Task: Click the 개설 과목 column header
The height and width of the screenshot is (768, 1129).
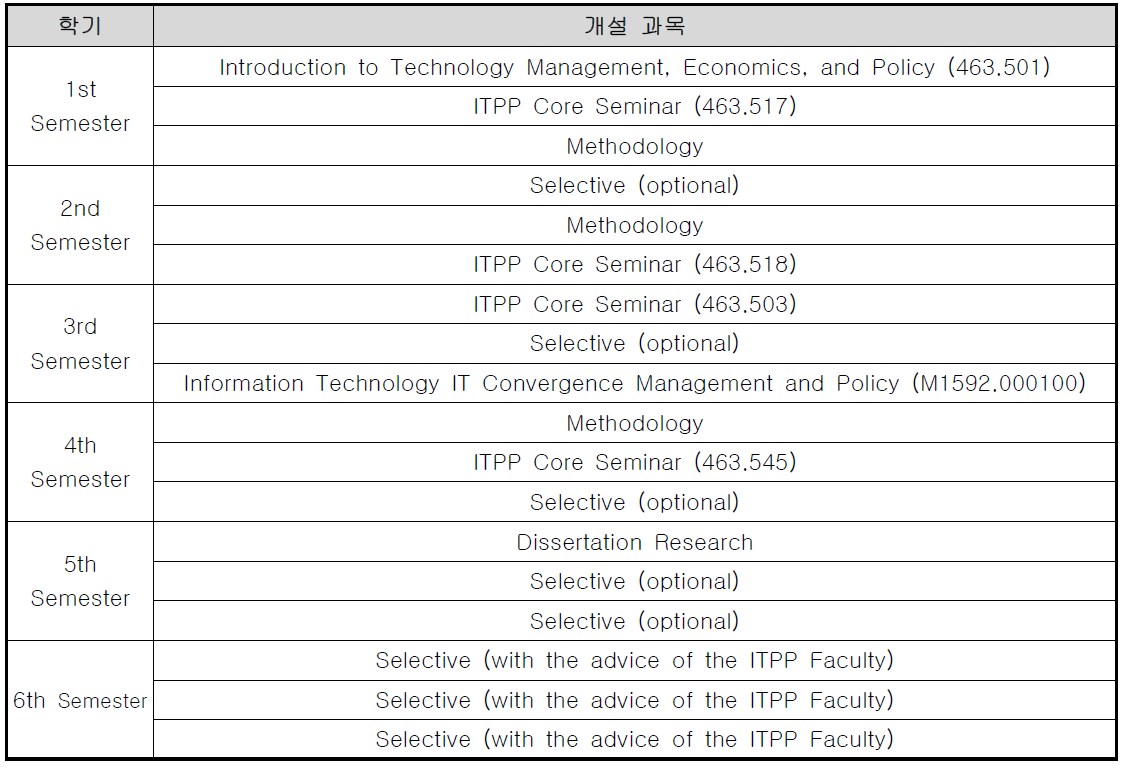Action: pos(634,27)
